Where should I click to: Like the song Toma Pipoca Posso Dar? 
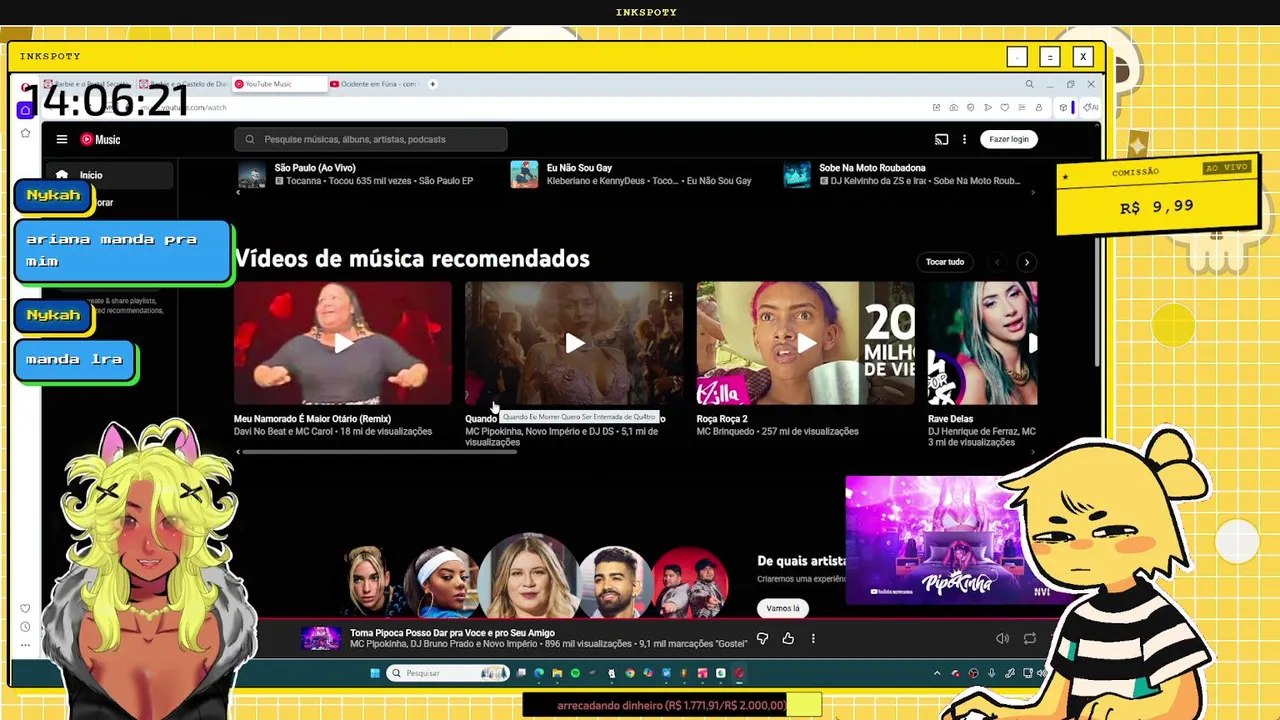(x=788, y=638)
